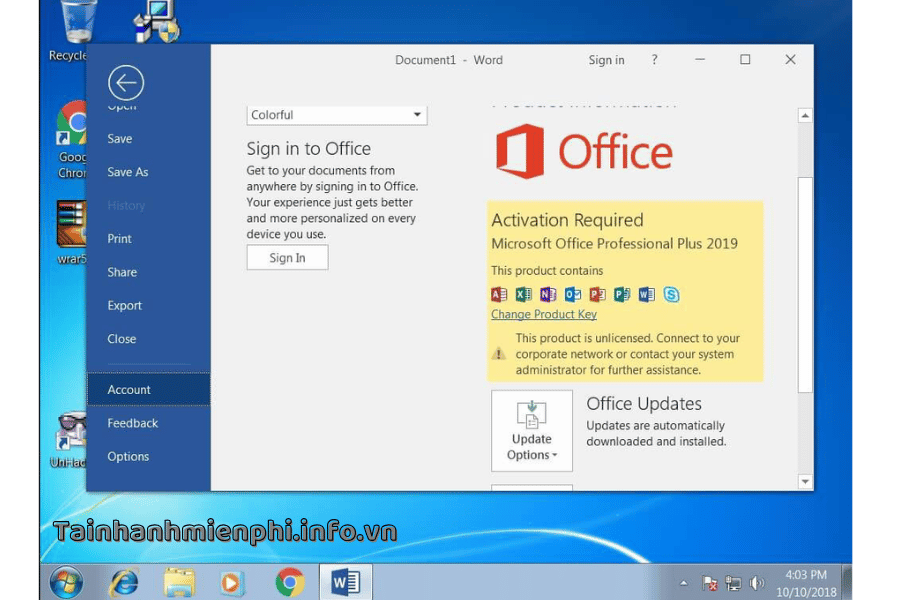900x600 pixels.
Task: Select Account in the left sidebar
Action: tap(129, 390)
